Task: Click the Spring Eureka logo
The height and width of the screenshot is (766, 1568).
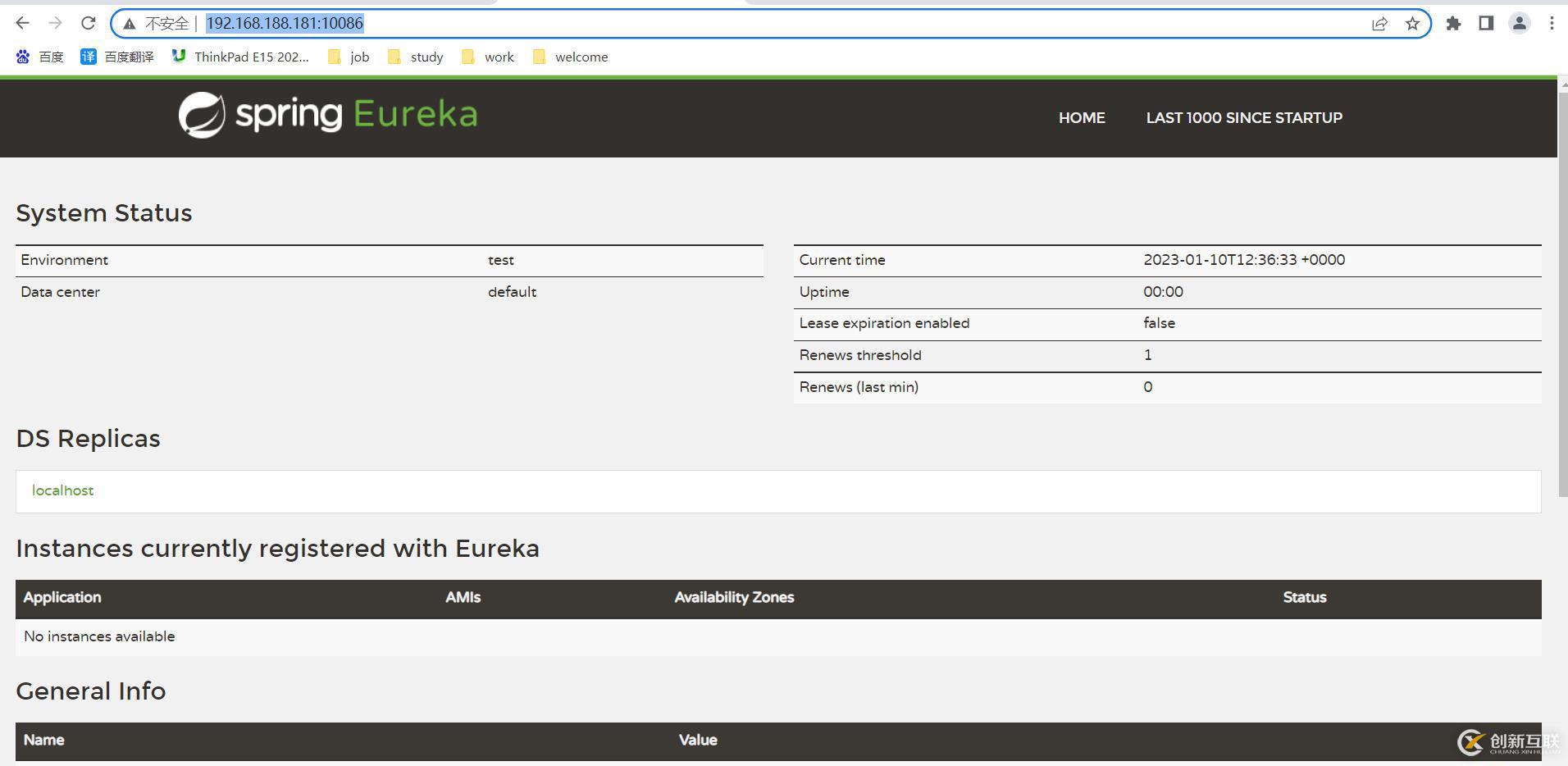Action: pos(328,115)
